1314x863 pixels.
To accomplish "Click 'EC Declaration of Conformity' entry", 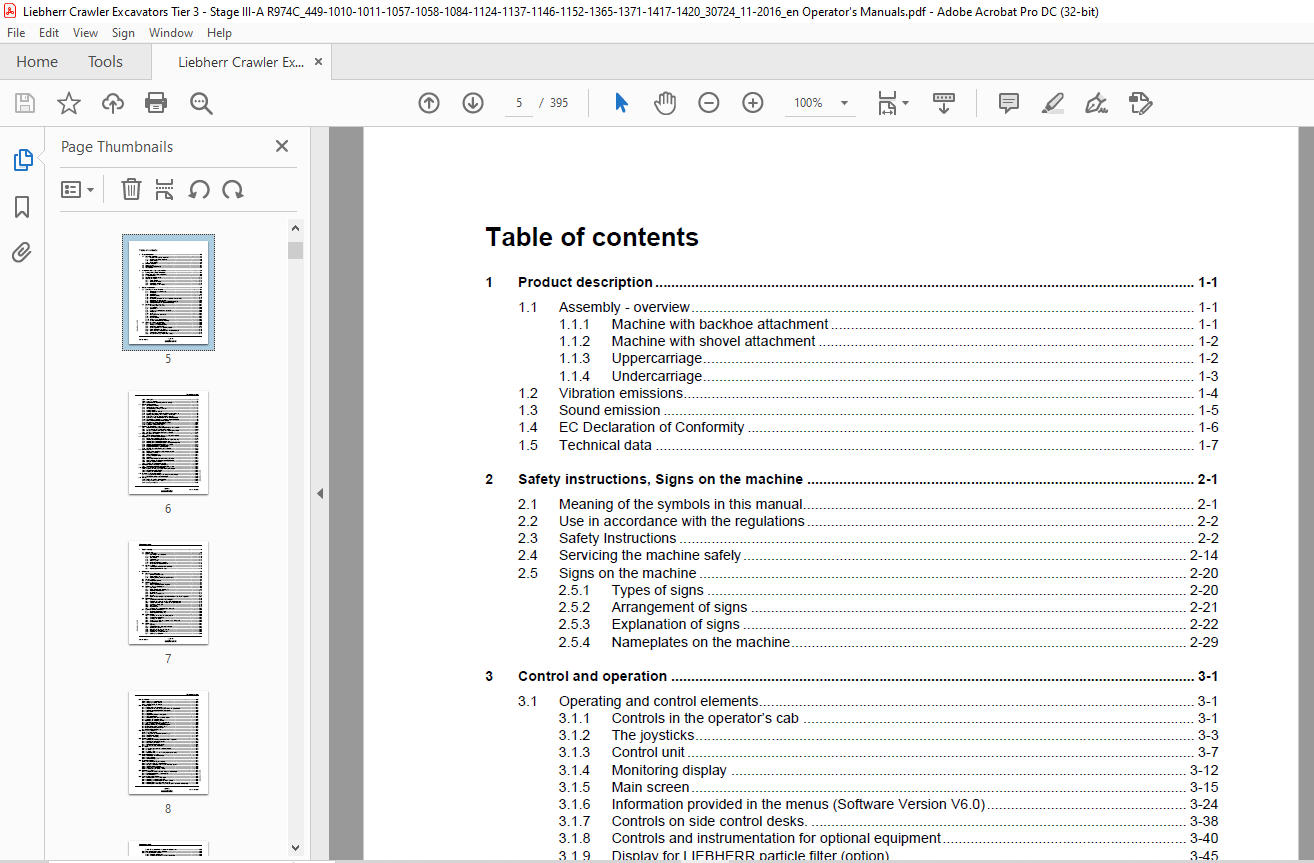I will 651,427.
